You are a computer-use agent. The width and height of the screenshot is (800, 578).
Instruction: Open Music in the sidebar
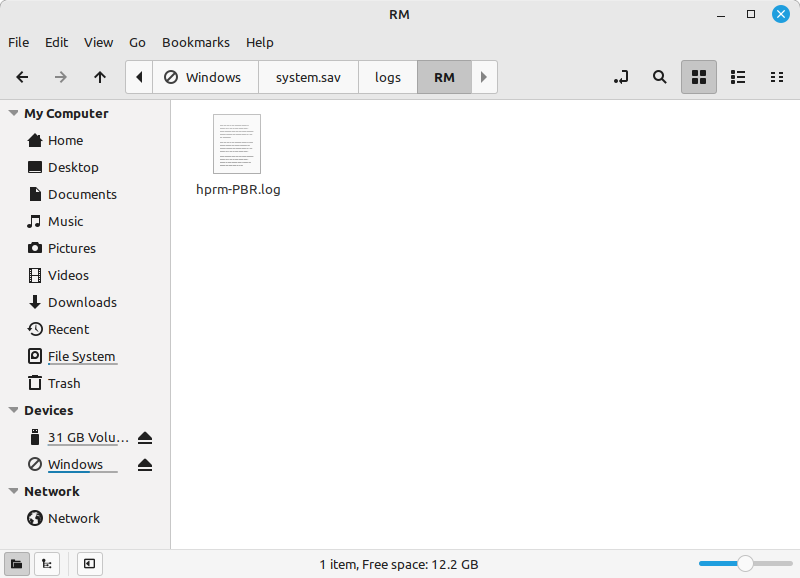[65, 221]
